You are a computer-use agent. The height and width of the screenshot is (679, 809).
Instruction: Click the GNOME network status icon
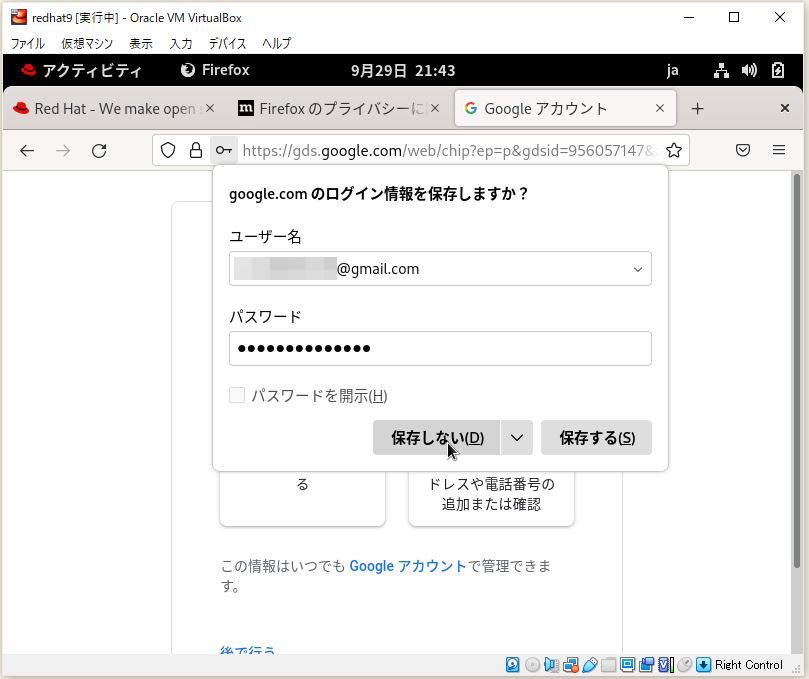pyautogui.click(x=721, y=70)
